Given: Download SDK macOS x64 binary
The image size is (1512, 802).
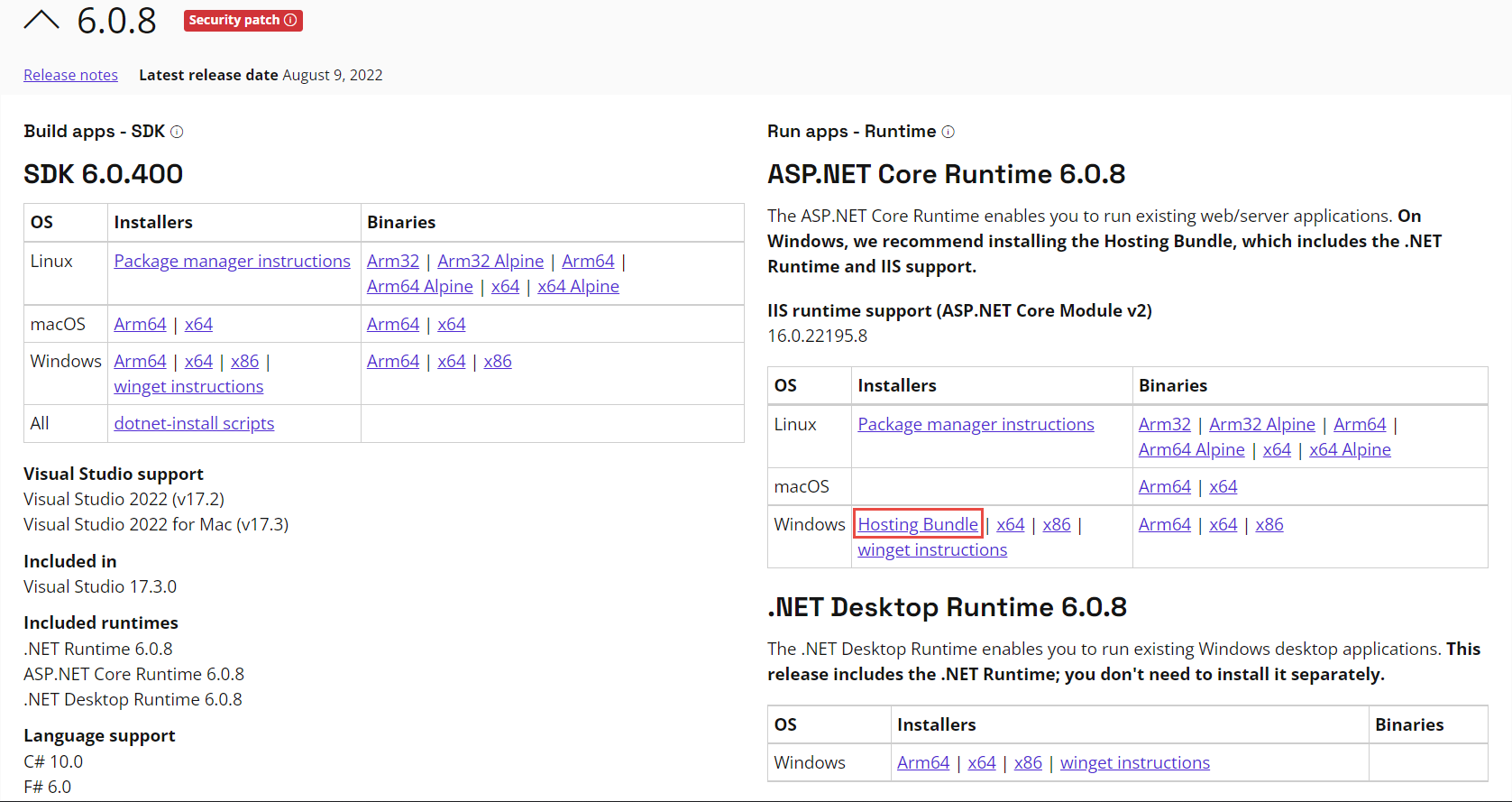Looking at the screenshot, I should point(452,324).
